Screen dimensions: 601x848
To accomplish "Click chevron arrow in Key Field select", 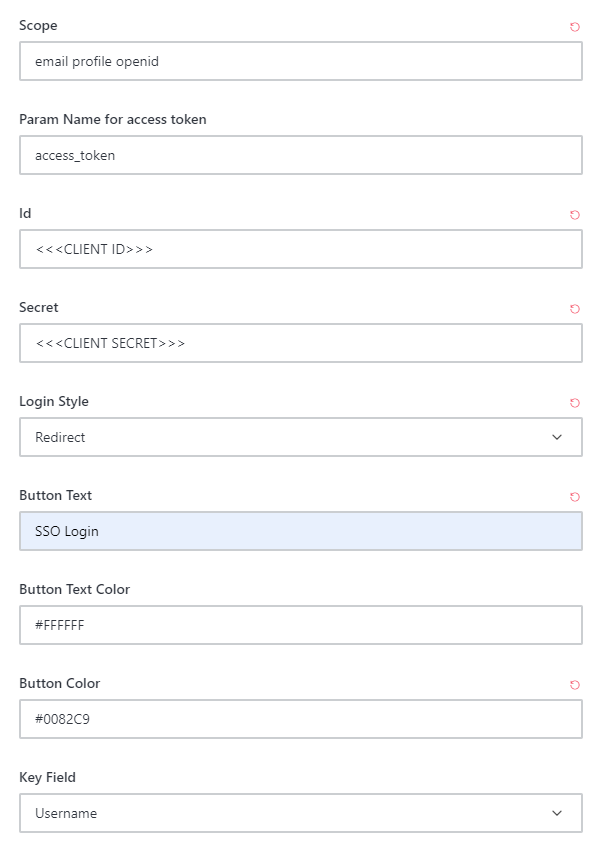I will tap(557, 813).
